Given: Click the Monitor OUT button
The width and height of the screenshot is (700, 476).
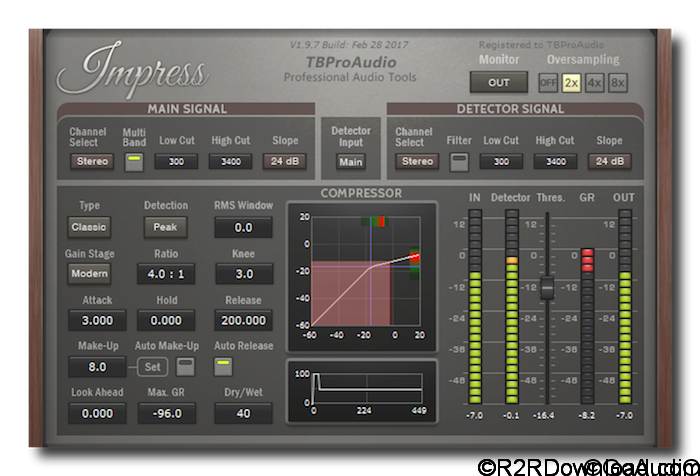Looking at the screenshot, I should pos(499,83).
